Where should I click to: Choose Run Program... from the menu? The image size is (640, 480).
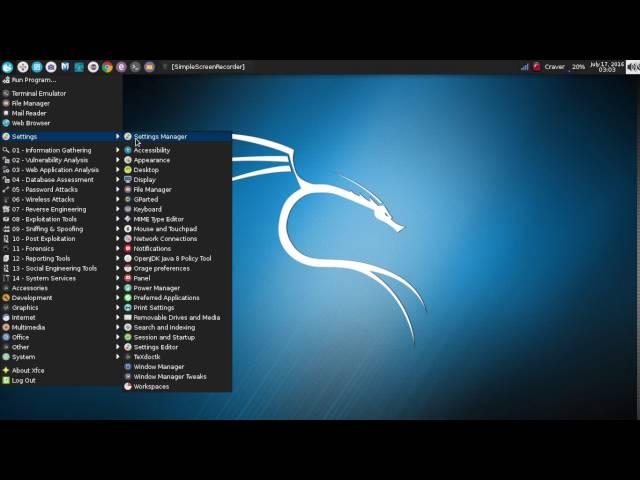click(61, 80)
